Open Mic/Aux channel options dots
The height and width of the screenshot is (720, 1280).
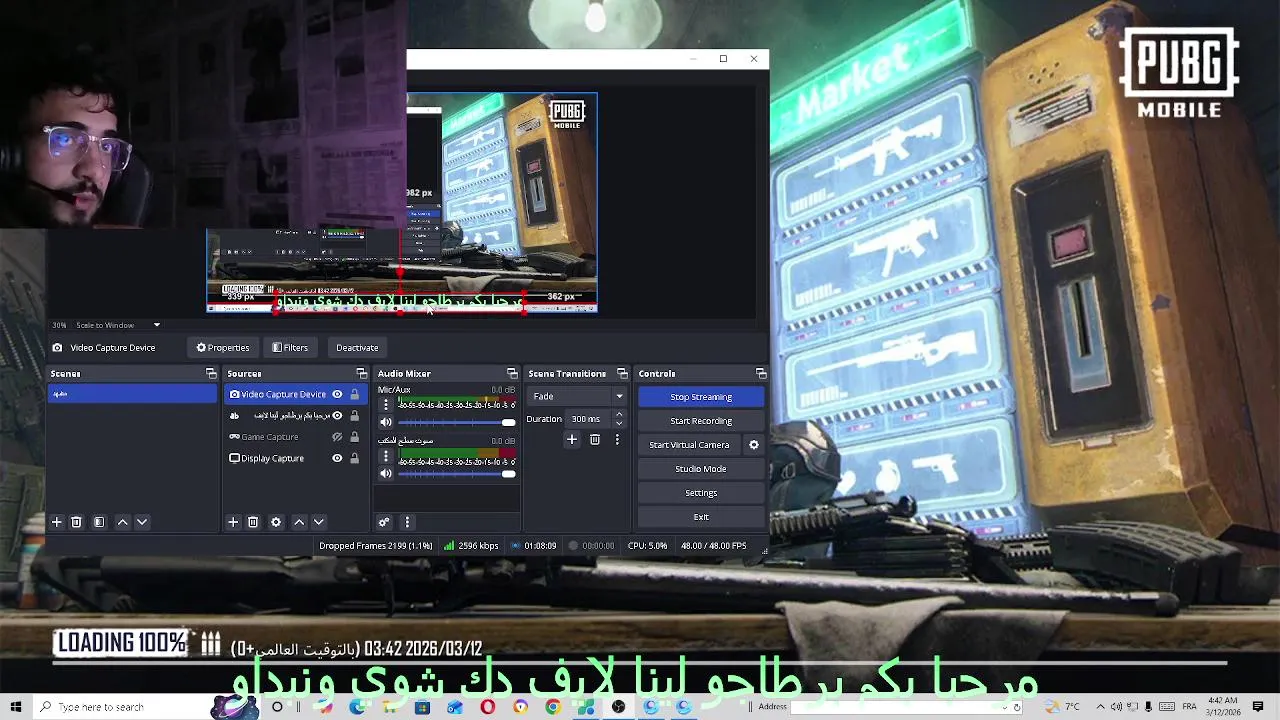click(386, 405)
